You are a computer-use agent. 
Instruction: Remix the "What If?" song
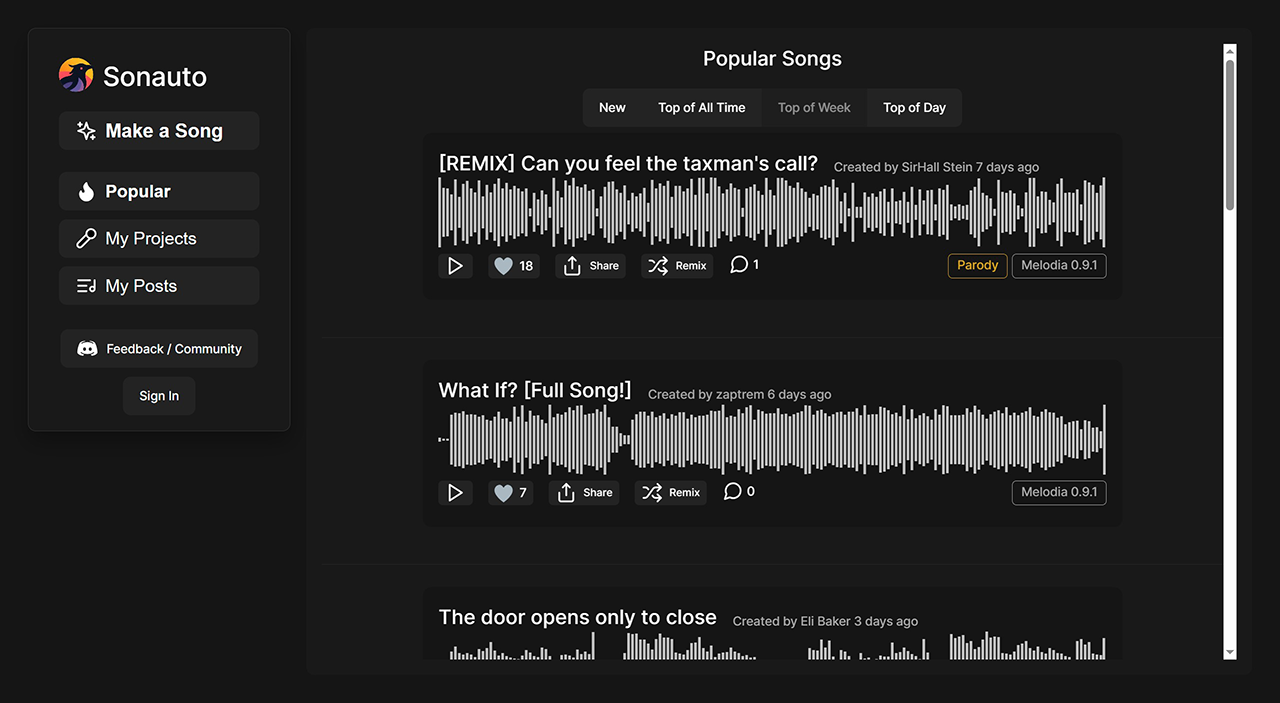[x=670, y=492]
